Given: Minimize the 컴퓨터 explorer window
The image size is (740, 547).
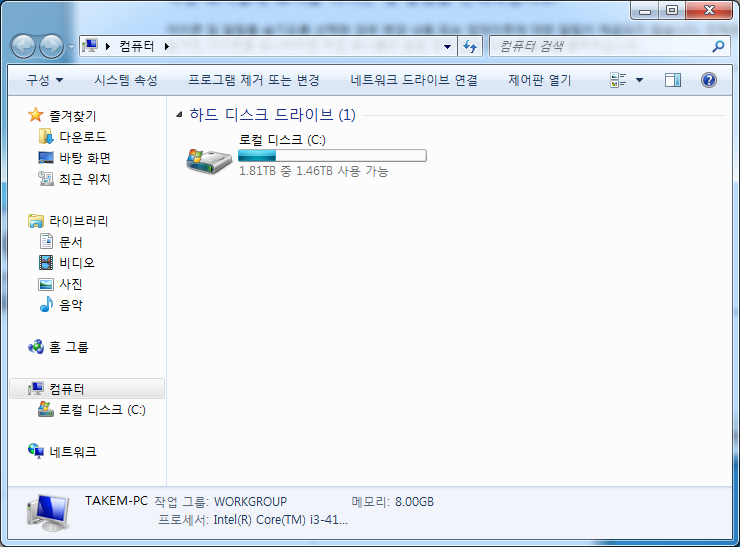Looking at the screenshot, I should pyautogui.click(x=645, y=10).
